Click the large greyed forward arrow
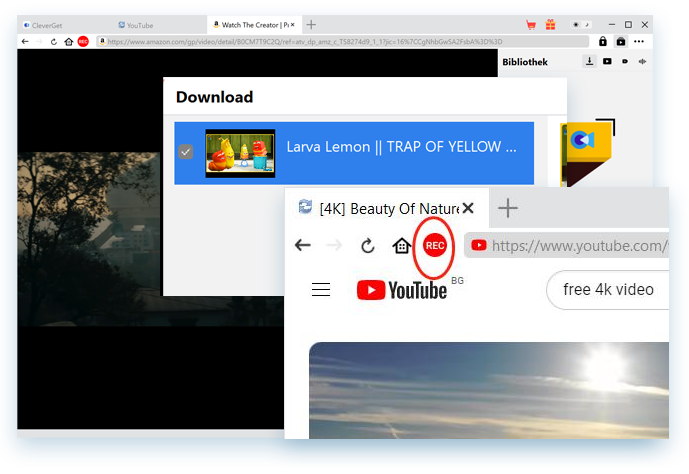Viewport: 689px width, 474px height. point(334,245)
